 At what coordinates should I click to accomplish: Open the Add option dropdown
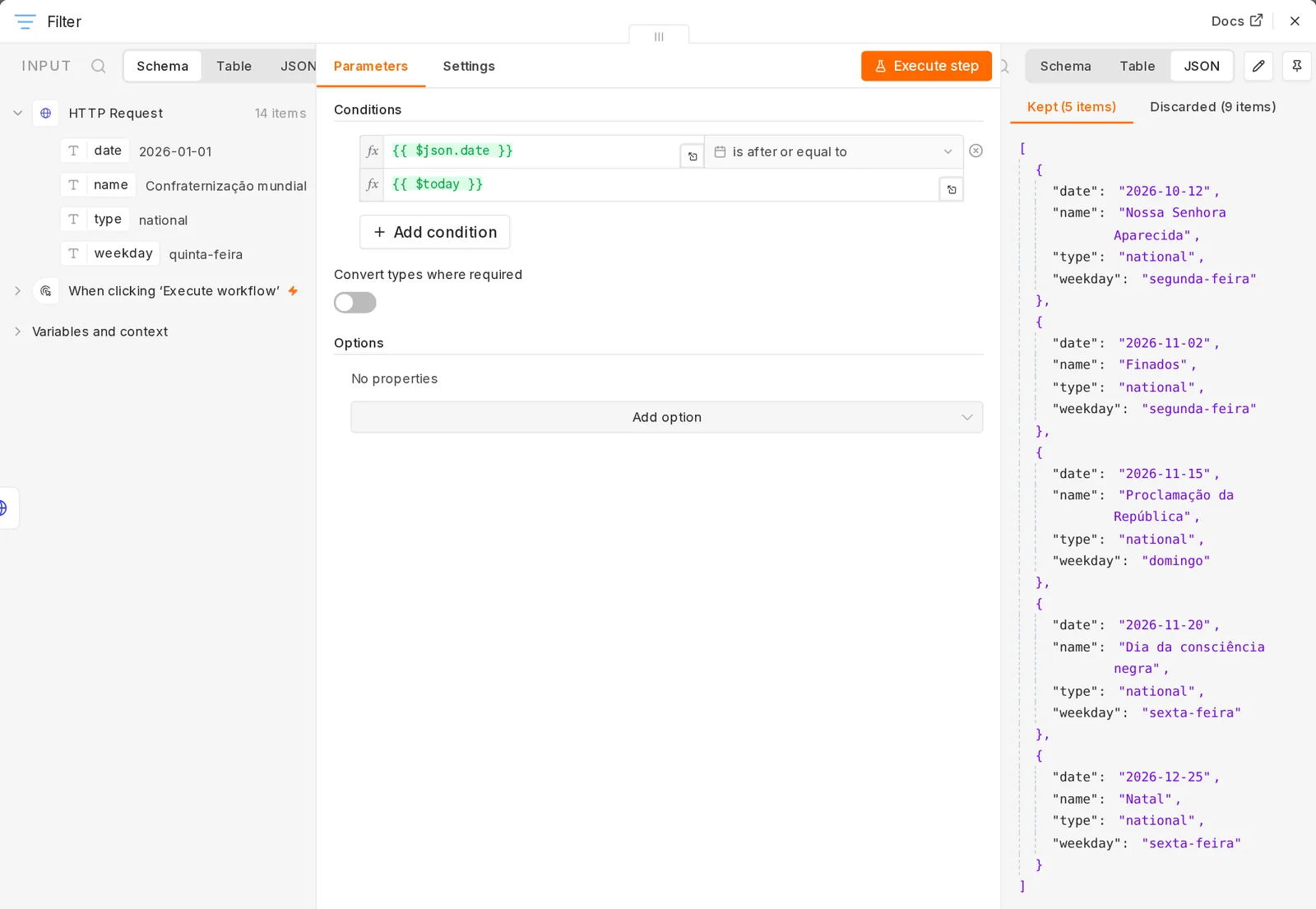(x=667, y=417)
